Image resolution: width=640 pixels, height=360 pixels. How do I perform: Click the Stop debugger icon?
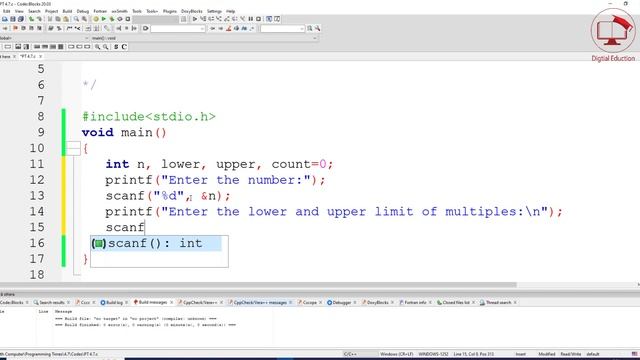pos(258,19)
